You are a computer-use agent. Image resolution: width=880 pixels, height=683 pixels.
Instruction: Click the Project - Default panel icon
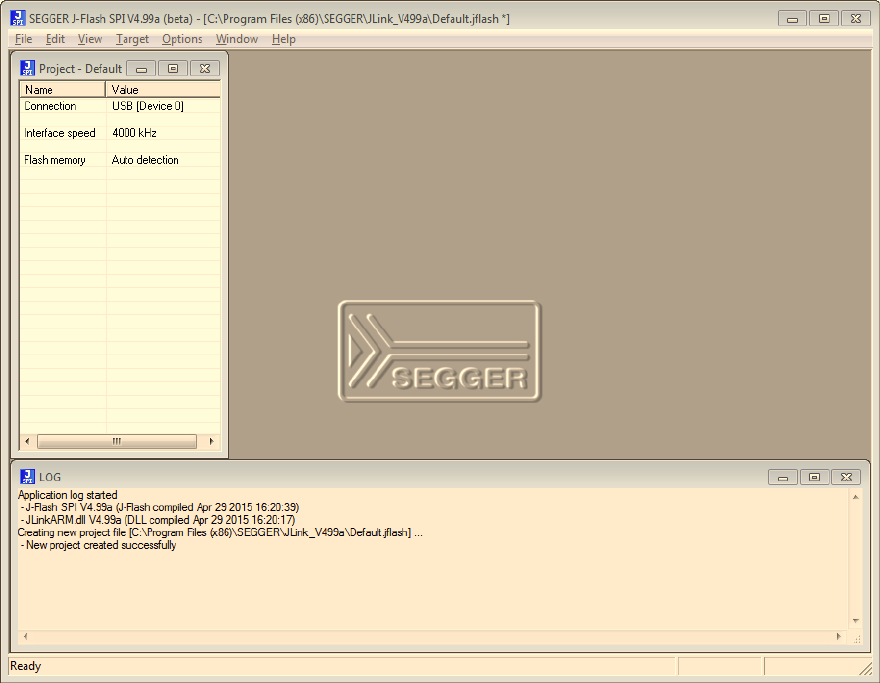(27, 68)
